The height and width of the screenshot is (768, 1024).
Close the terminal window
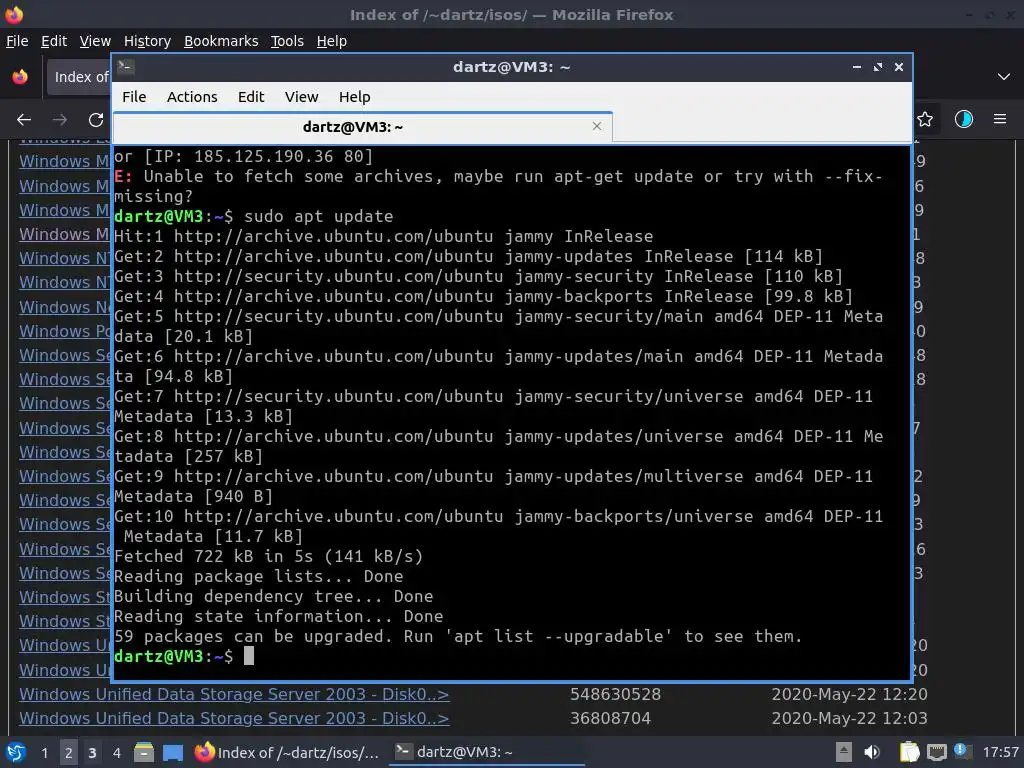pyautogui.click(x=899, y=67)
